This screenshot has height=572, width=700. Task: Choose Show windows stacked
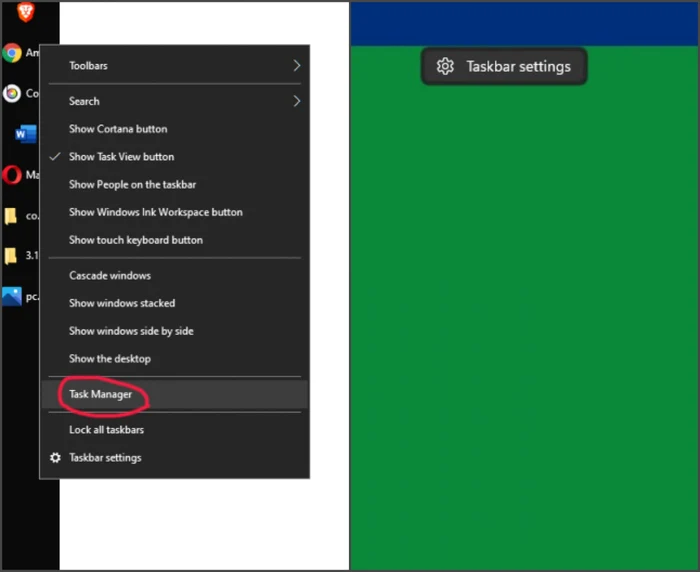175,303
